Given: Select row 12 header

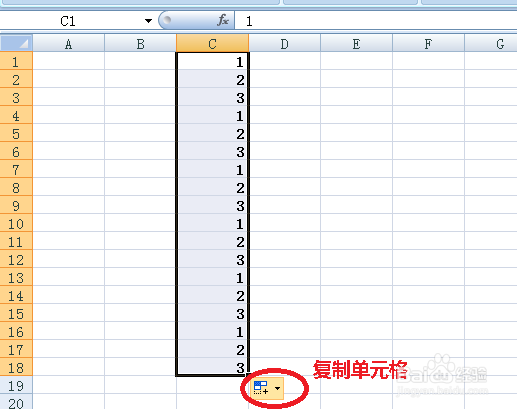Looking at the screenshot, I should pyautogui.click(x=16, y=259).
